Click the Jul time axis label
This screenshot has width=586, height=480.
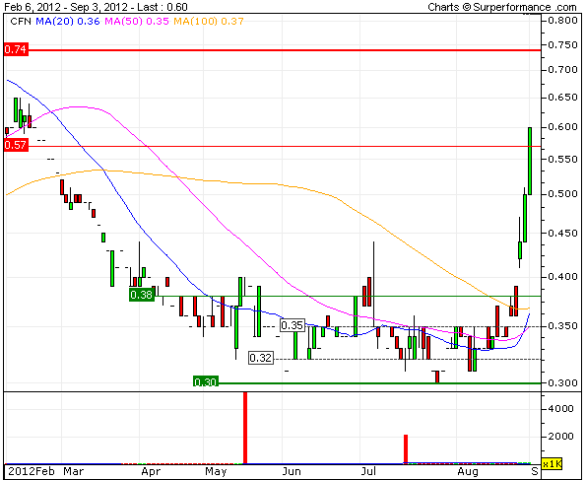(368, 471)
